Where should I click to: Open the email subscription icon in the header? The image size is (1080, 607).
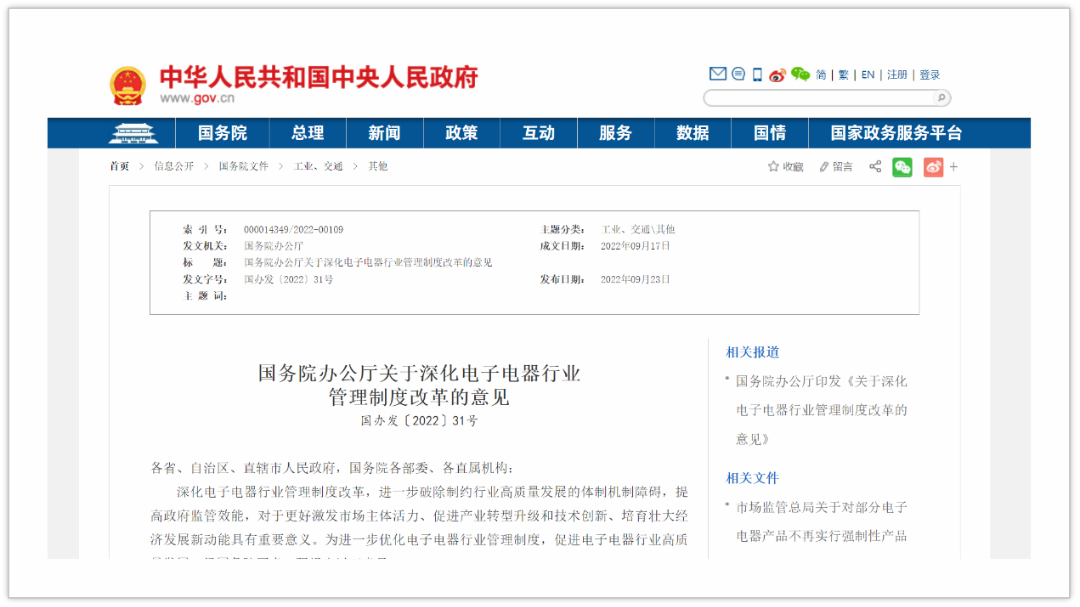(x=717, y=73)
